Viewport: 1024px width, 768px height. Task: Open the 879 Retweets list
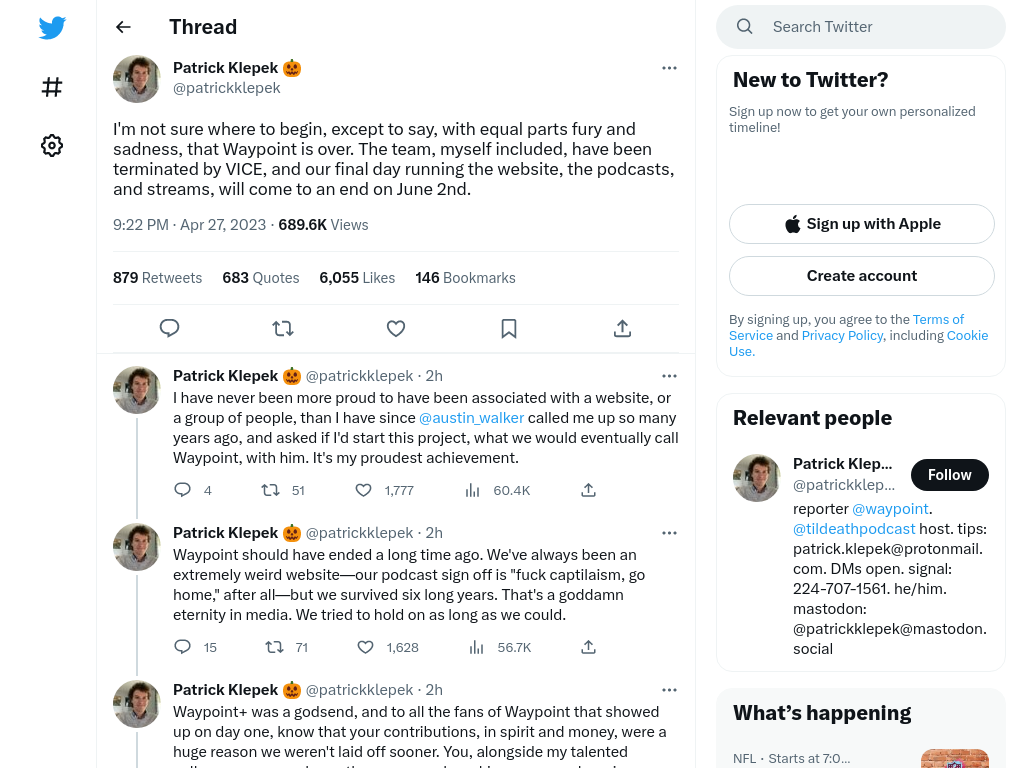[x=157, y=278]
